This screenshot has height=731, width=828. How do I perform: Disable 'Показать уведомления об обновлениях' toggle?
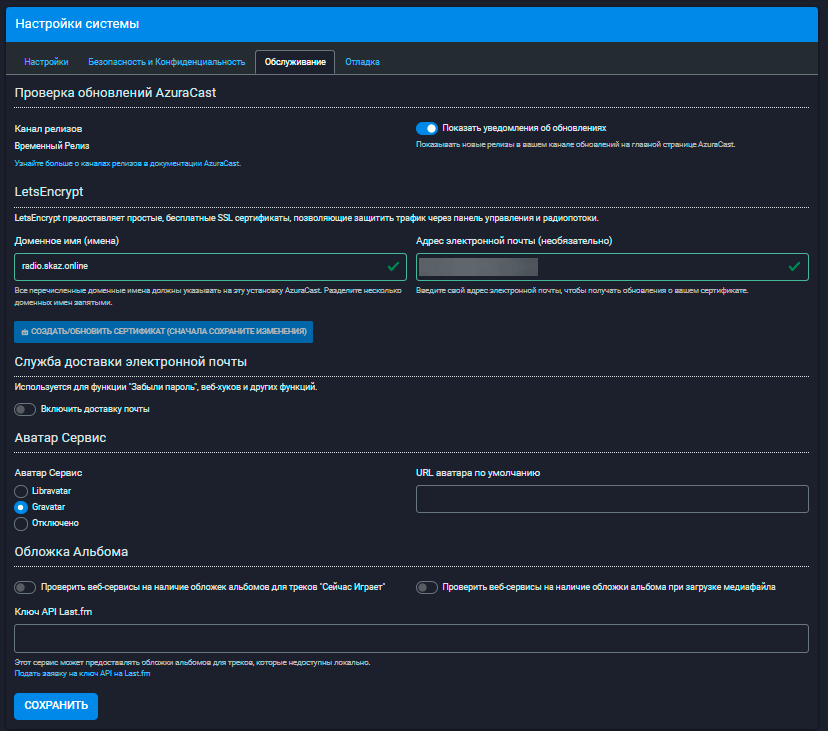(x=427, y=128)
